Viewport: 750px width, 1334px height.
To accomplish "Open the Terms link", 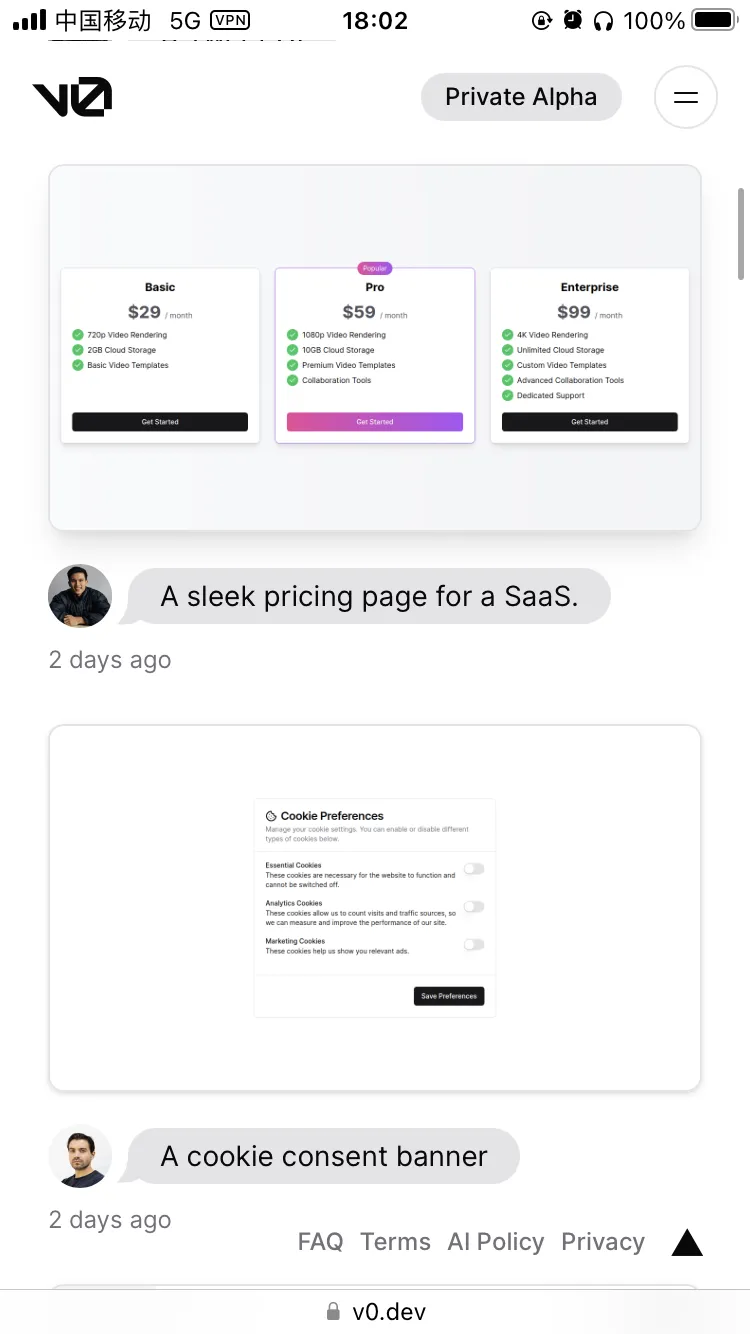I will [x=395, y=1242].
